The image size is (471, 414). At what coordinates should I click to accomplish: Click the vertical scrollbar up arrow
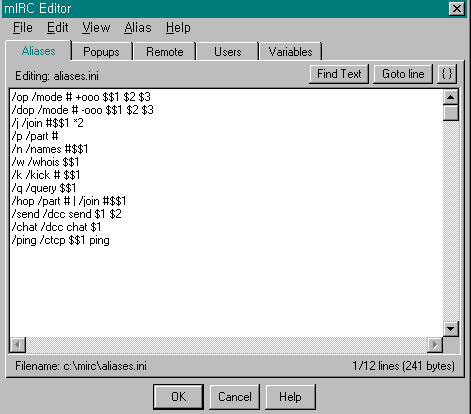(x=451, y=97)
